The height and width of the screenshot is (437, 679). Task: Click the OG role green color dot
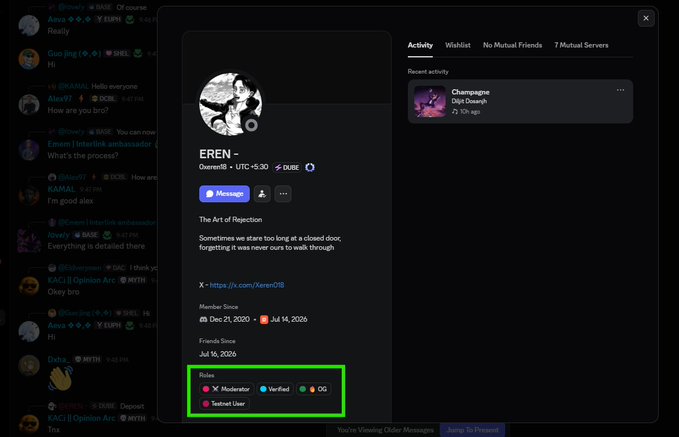(303, 389)
